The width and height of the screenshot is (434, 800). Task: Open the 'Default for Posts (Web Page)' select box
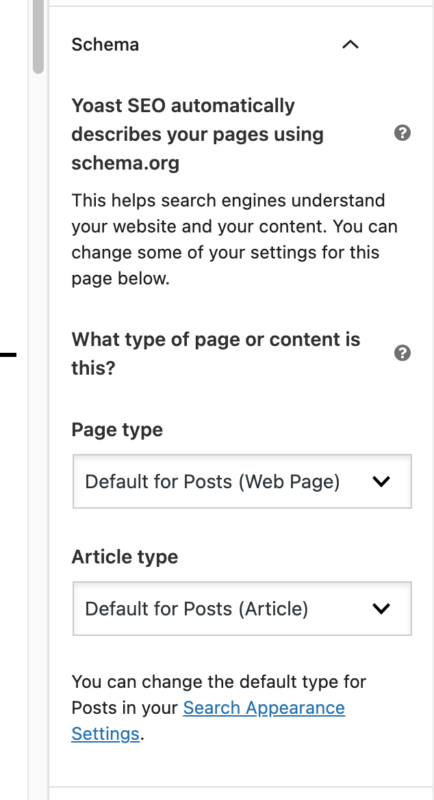pyautogui.click(x=242, y=481)
